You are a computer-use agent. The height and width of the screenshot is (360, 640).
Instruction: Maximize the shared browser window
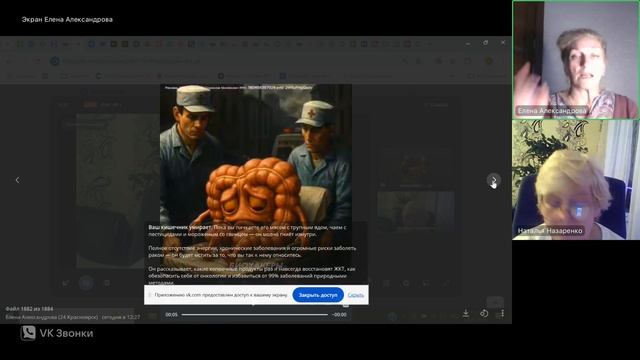coord(485,42)
